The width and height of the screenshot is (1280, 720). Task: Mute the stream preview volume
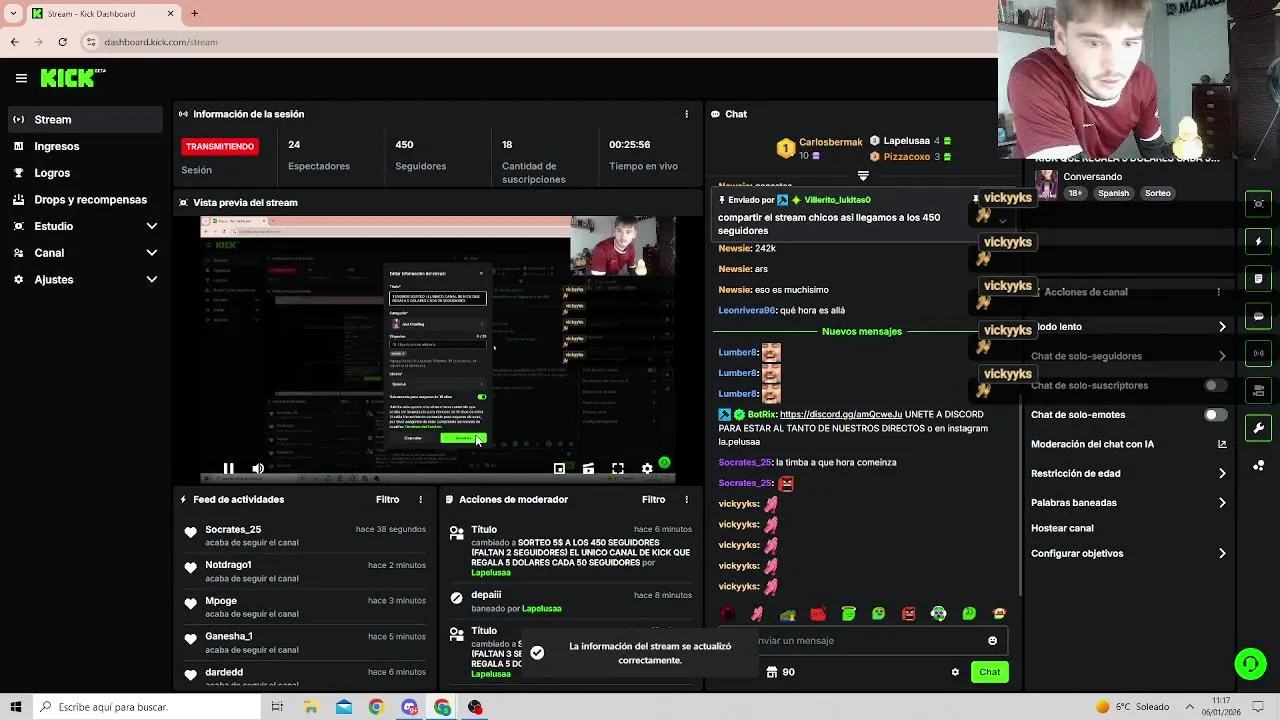[258, 468]
